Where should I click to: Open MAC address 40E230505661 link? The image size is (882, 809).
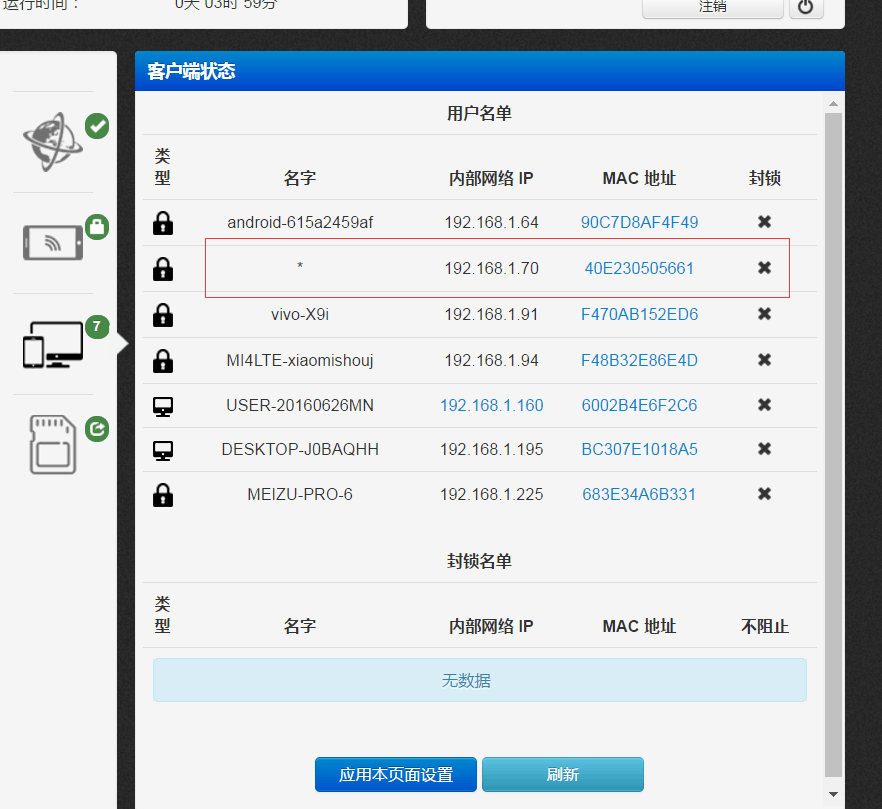[x=639, y=268]
